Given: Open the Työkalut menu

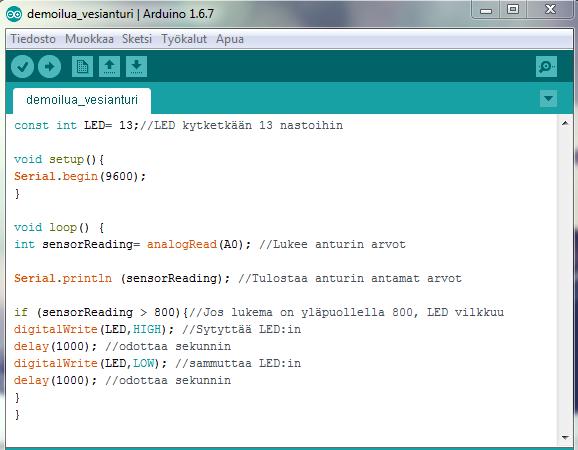Looking at the screenshot, I should pyautogui.click(x=184, y=39).
